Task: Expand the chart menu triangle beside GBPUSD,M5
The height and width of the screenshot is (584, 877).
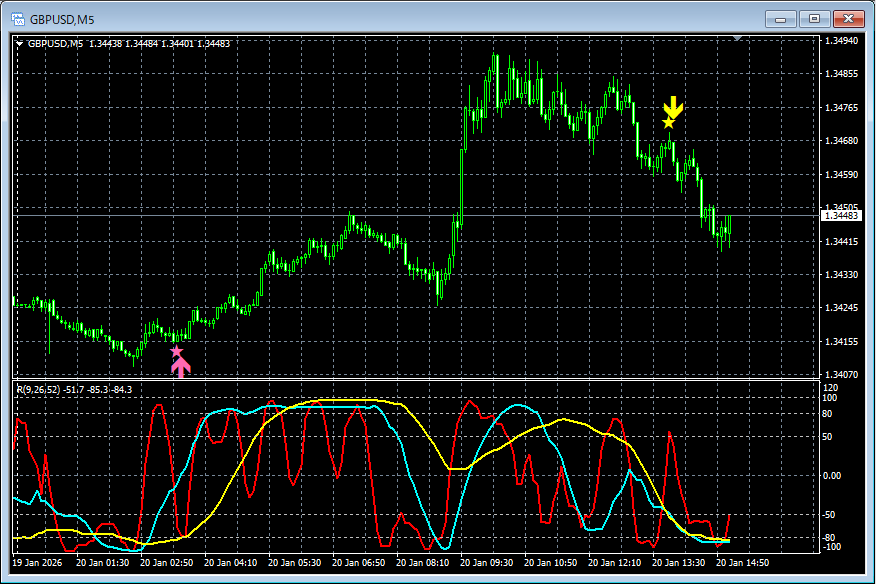Action: [x=20, y=44]
